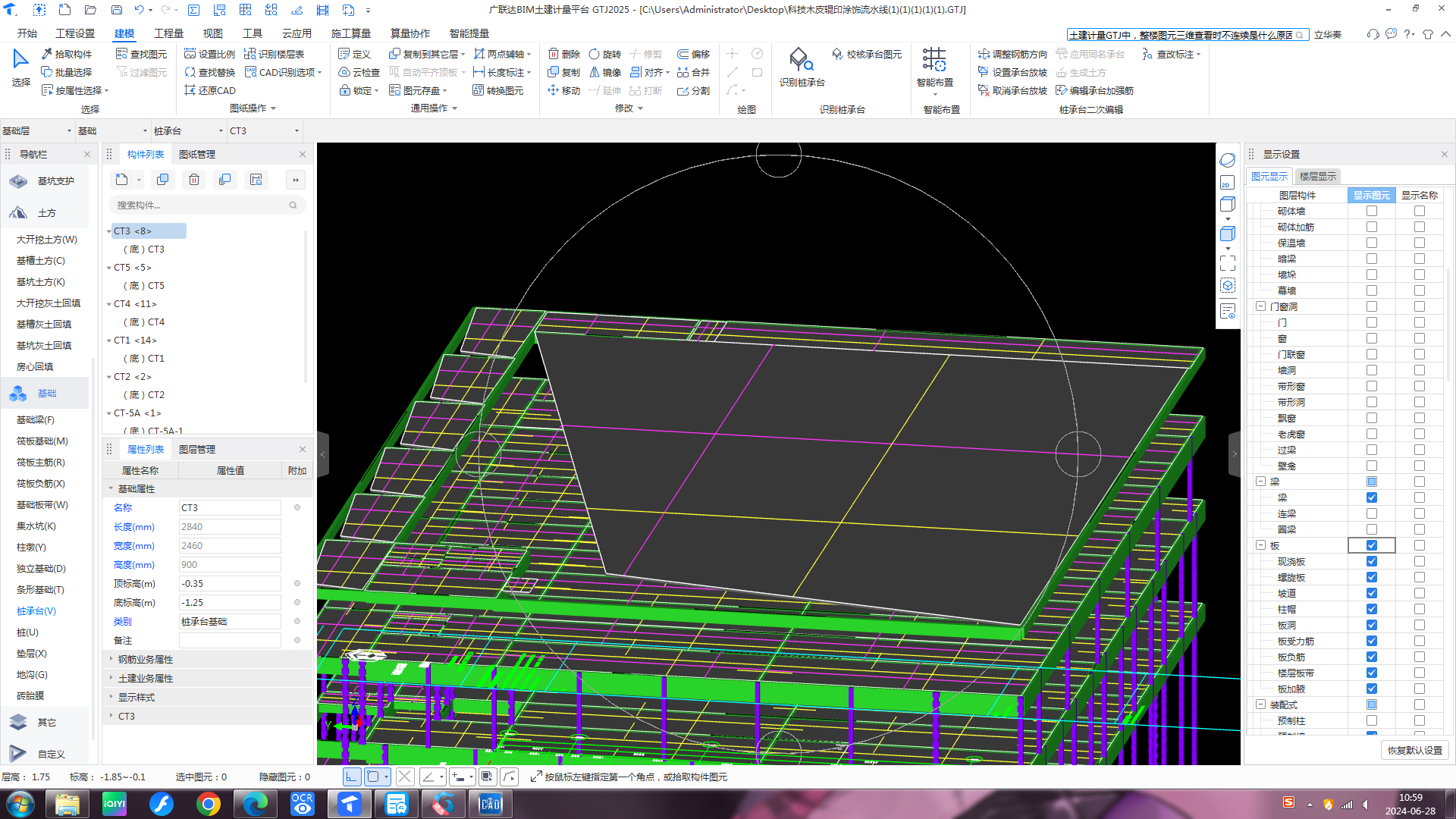This screenshot has width=1456, height=819.
Task: Toggle 显示图元 checkbox for 连梁
Action: tap(1371, 513)
